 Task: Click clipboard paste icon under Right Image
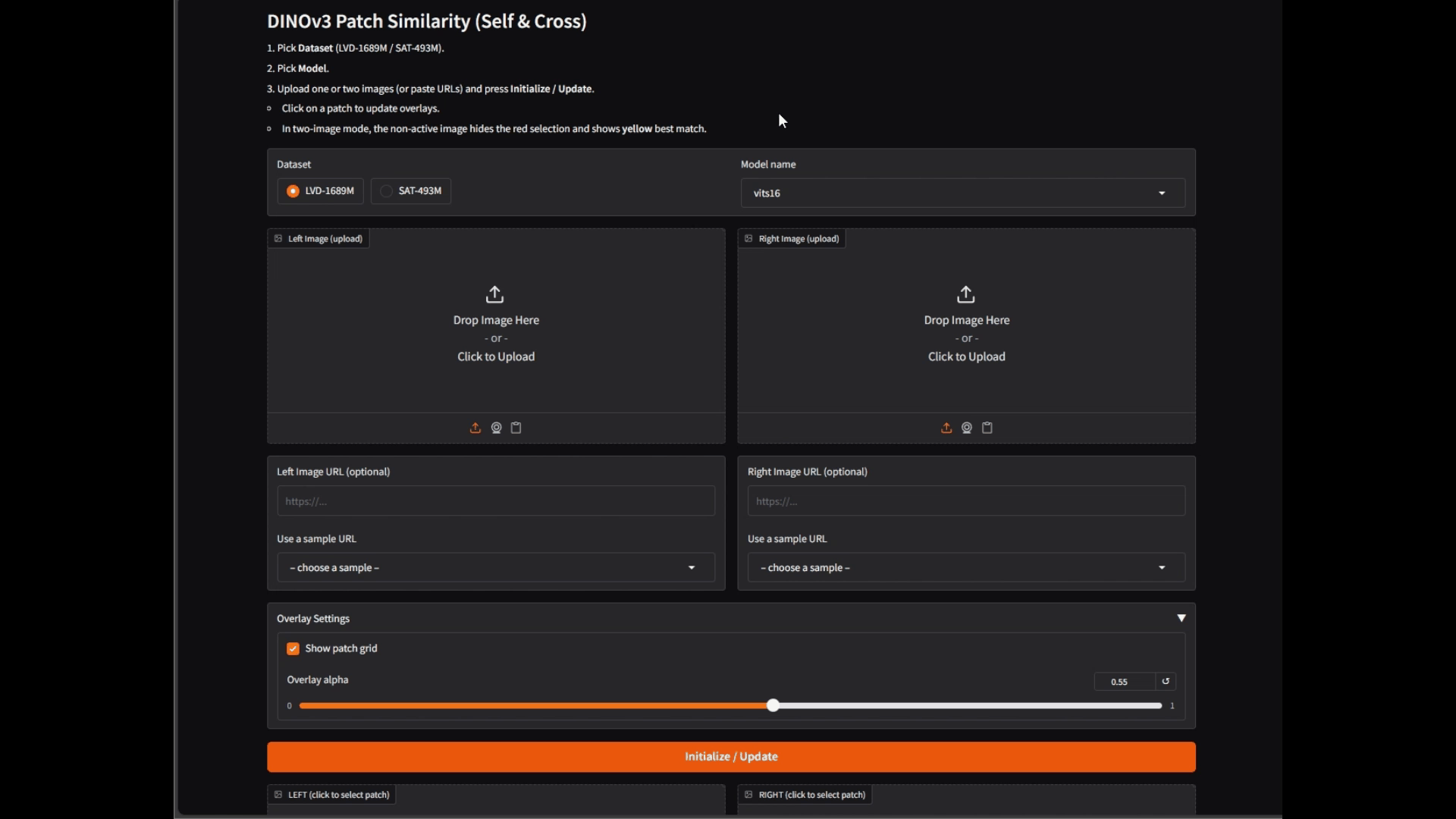click(x=987, y=428)
